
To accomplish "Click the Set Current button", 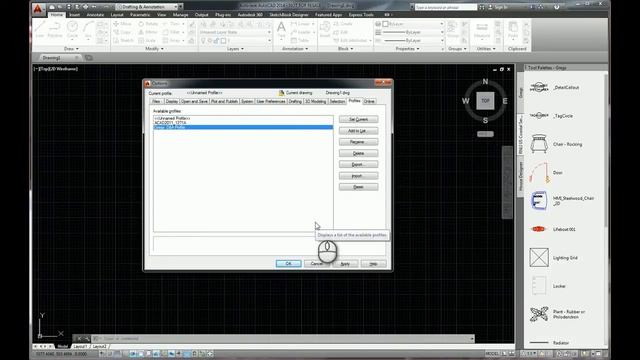I will [358, 119].
